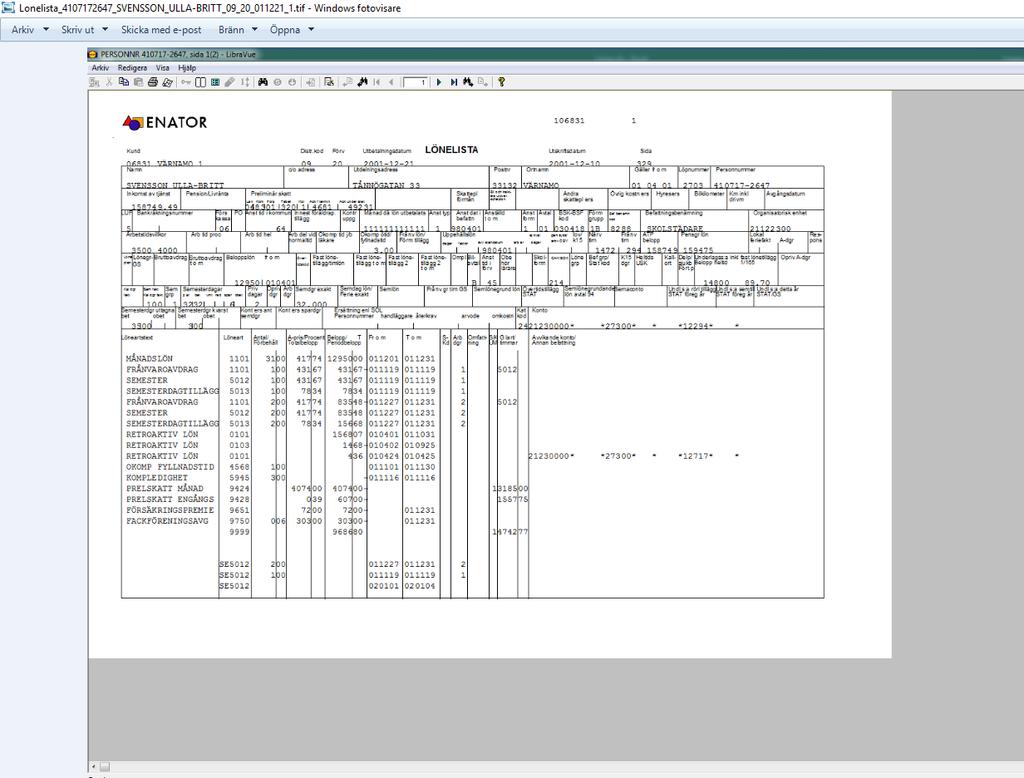Click the MÅNADSLÖN row text

click(x=150, y=359)
